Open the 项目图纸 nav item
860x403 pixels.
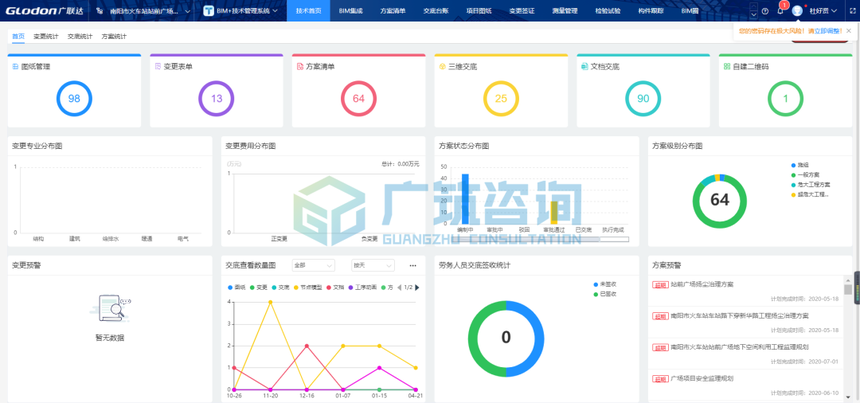point(479,10)
